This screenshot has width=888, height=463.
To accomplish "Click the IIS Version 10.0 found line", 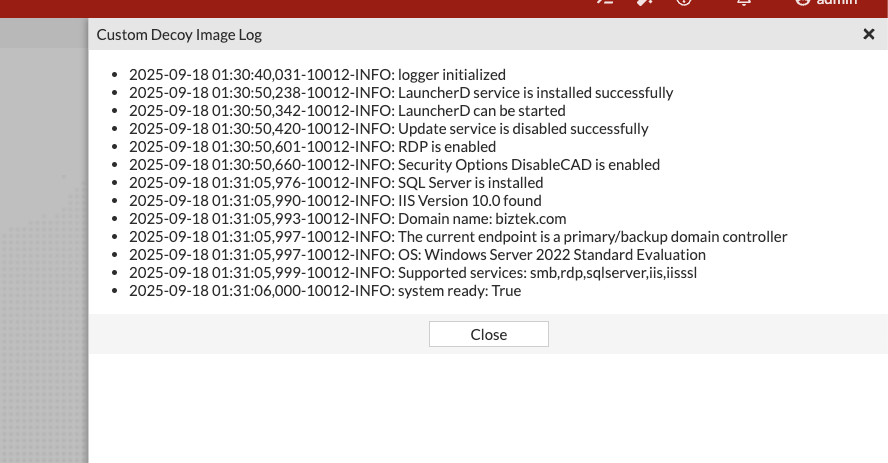I will point(335,201).
